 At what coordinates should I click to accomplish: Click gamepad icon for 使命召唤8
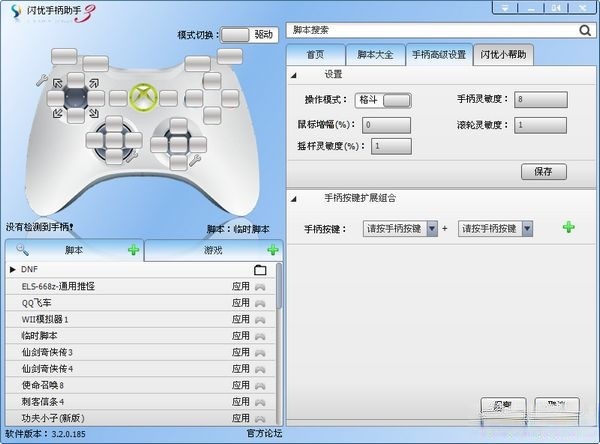click(x=260, y=385)
